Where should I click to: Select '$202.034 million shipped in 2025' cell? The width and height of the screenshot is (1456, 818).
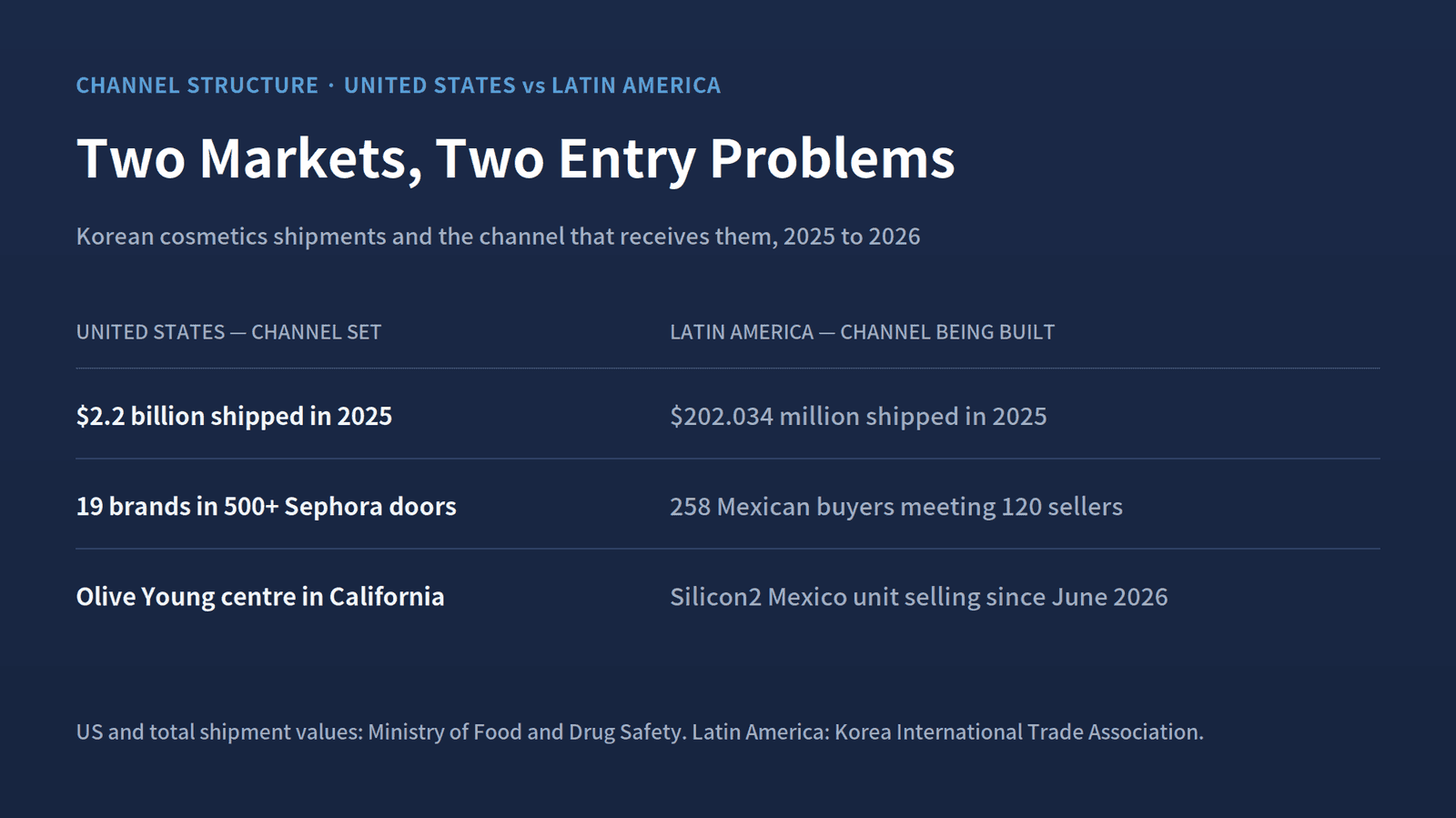click(858, 416)
